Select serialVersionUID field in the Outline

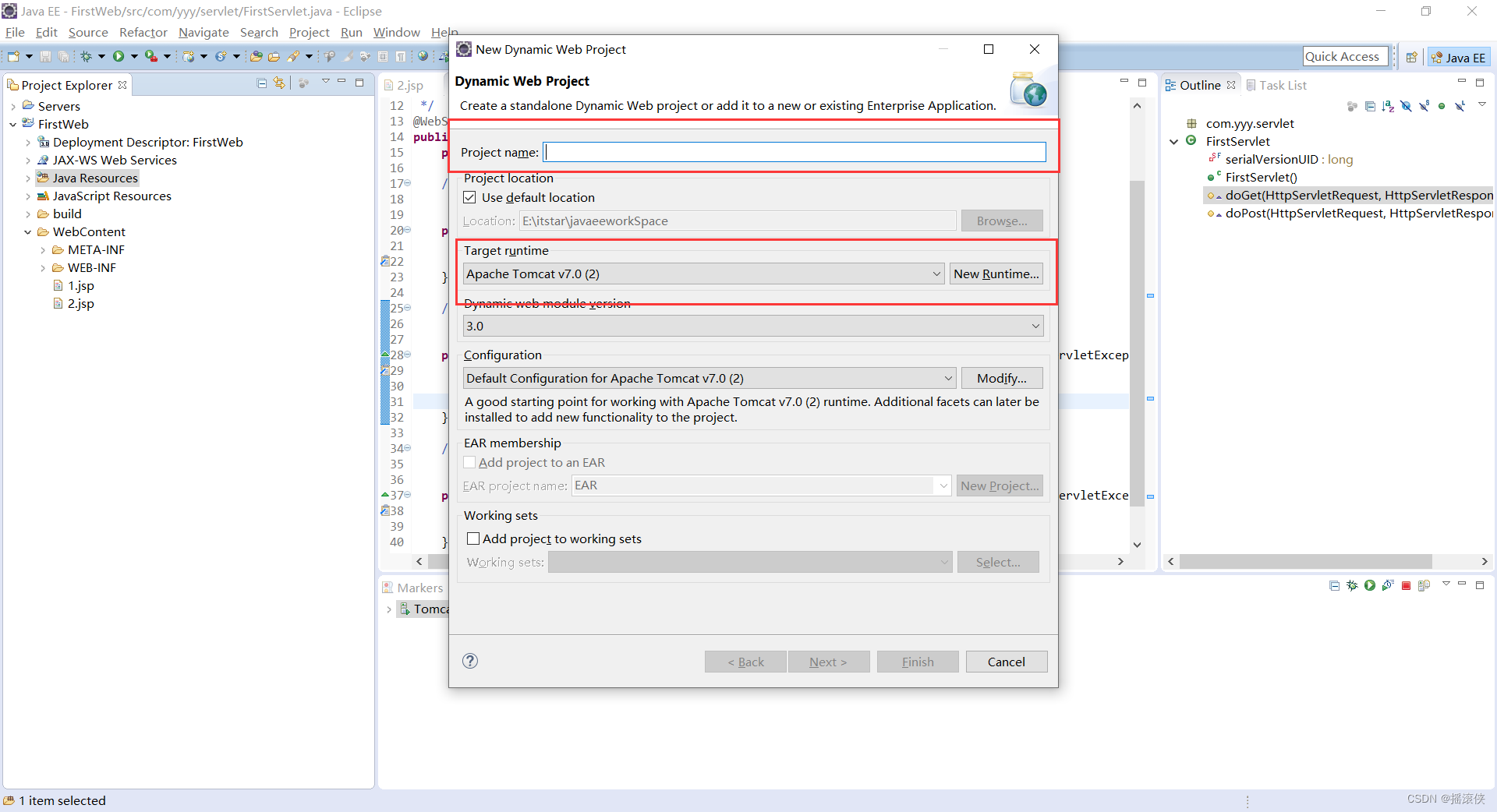(1280, 159)
